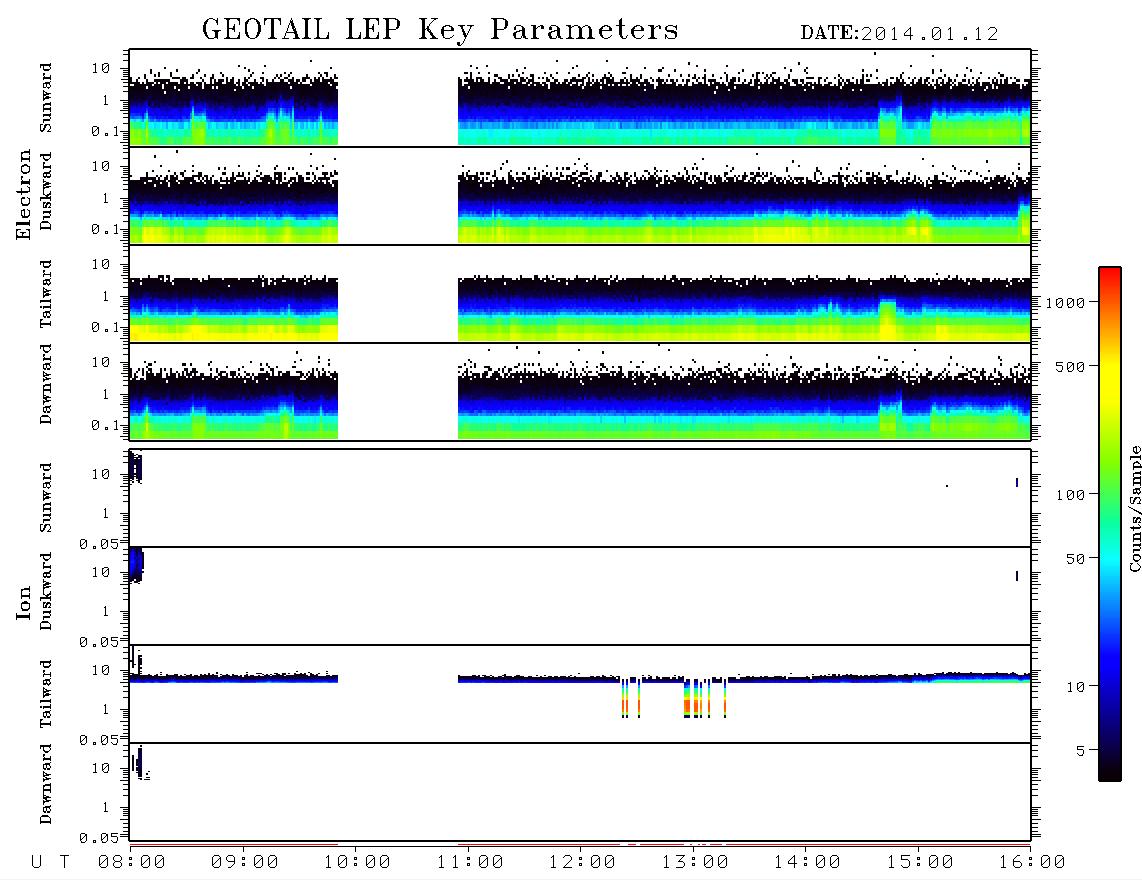Click the colorbar's 10 tick label
The height and width of the screenshot is (880, 1142).
(x=1075, y=687)
